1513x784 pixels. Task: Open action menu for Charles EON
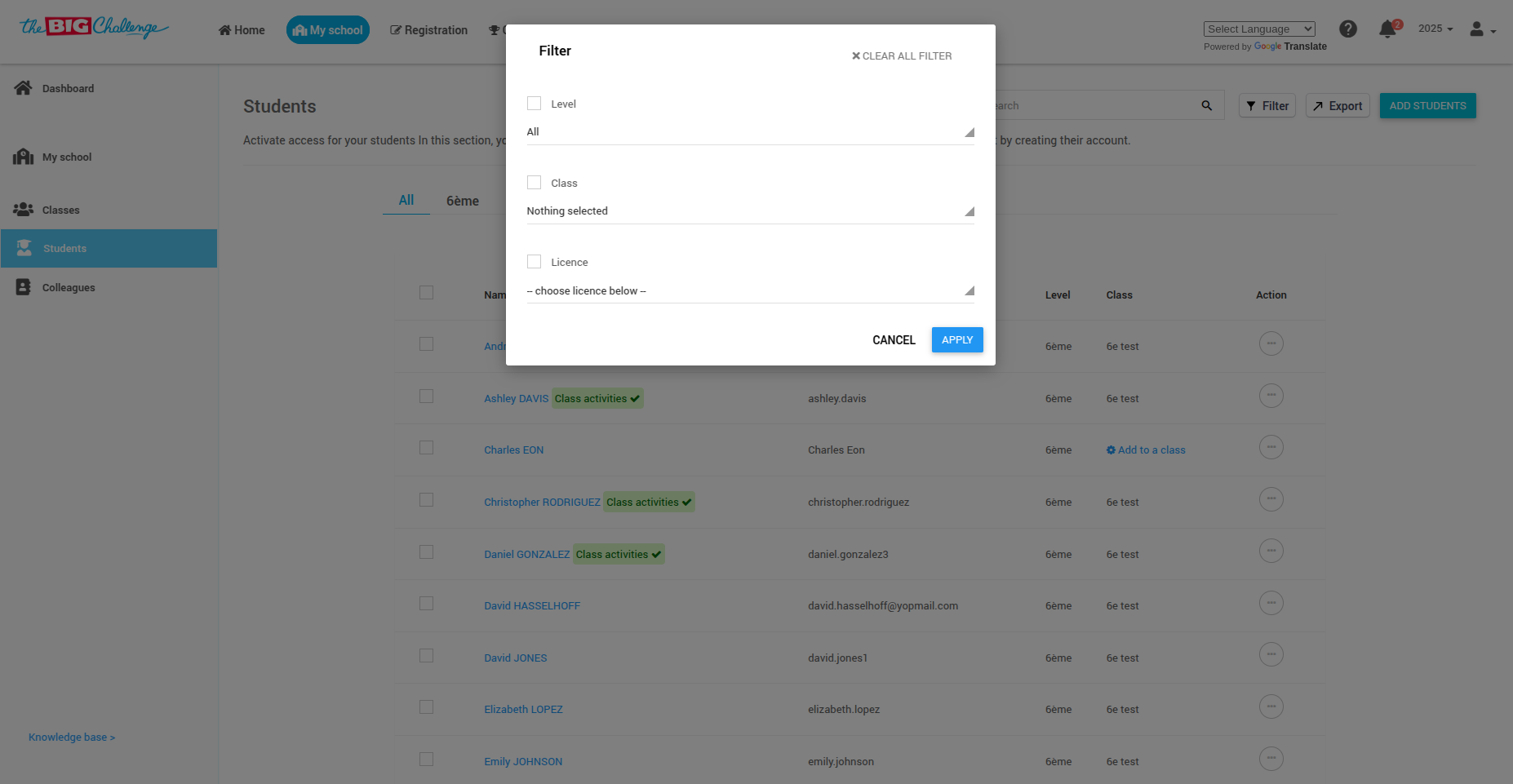click(x=1271, y=447)
